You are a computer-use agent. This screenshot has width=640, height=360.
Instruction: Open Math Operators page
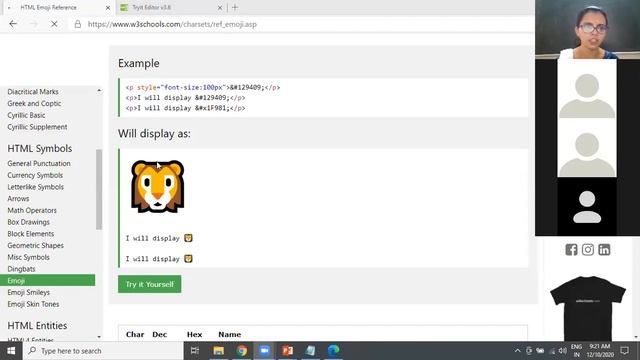[32, 211]
